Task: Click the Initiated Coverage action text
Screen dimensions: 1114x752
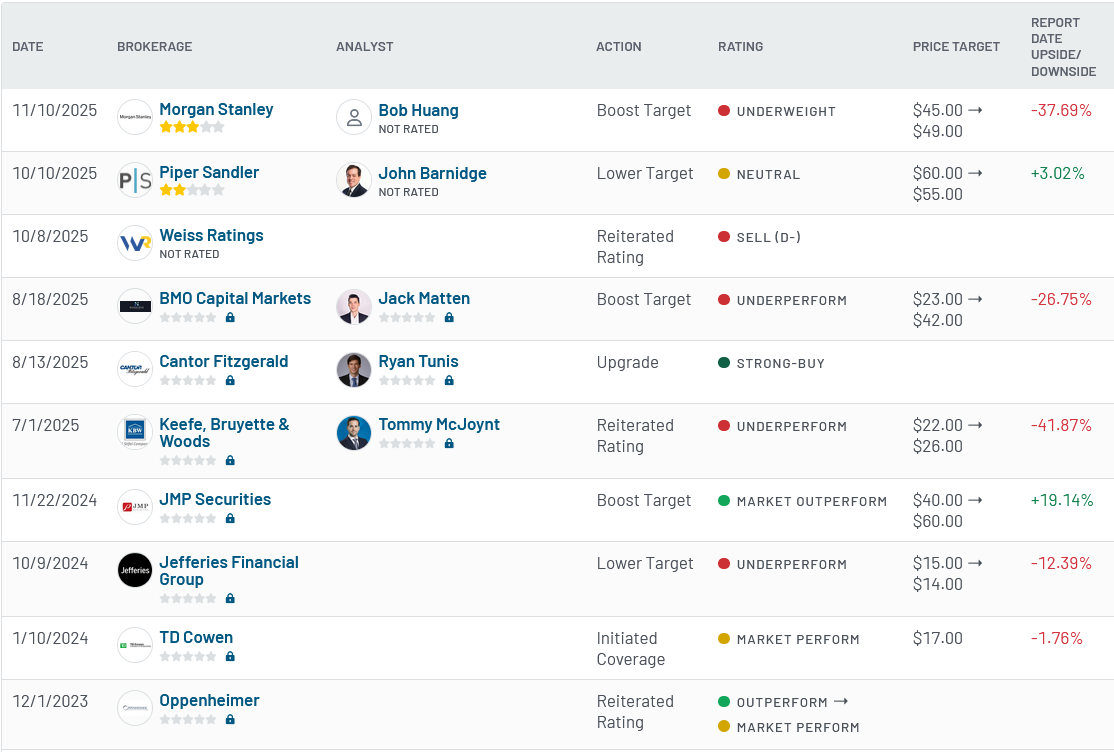Action: 631,649
